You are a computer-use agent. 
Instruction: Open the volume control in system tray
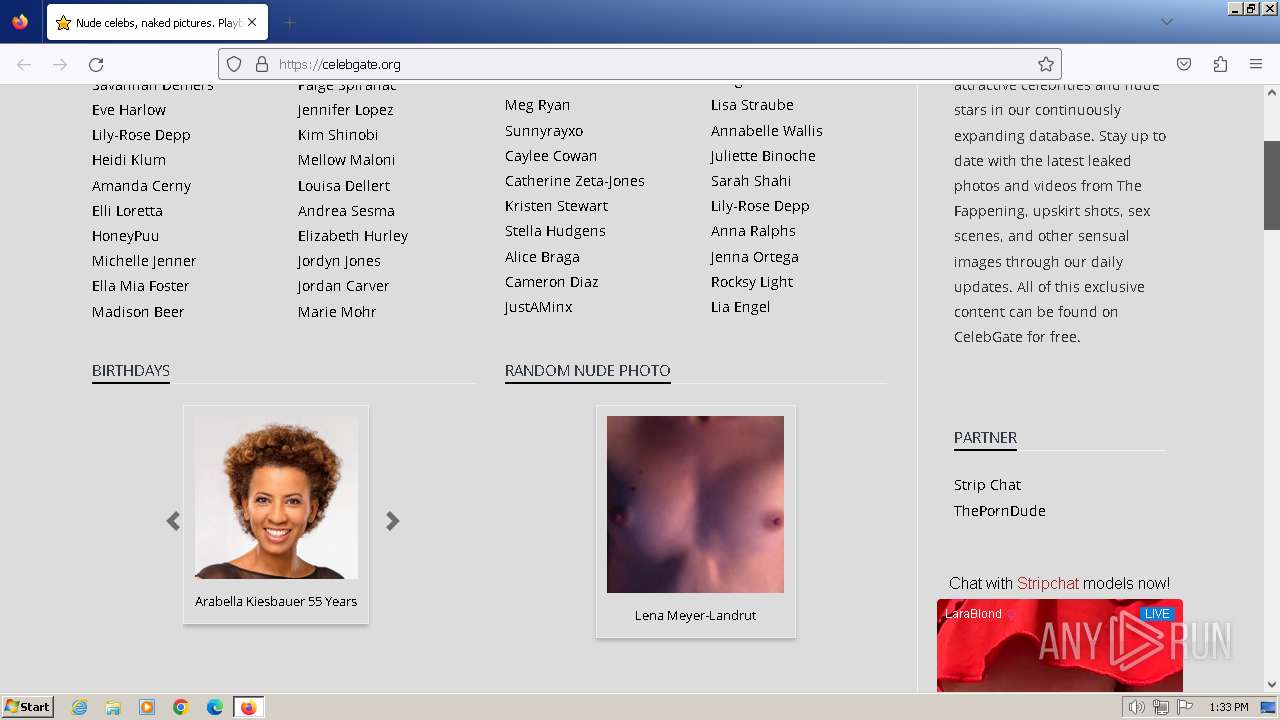pos(1136,707)
